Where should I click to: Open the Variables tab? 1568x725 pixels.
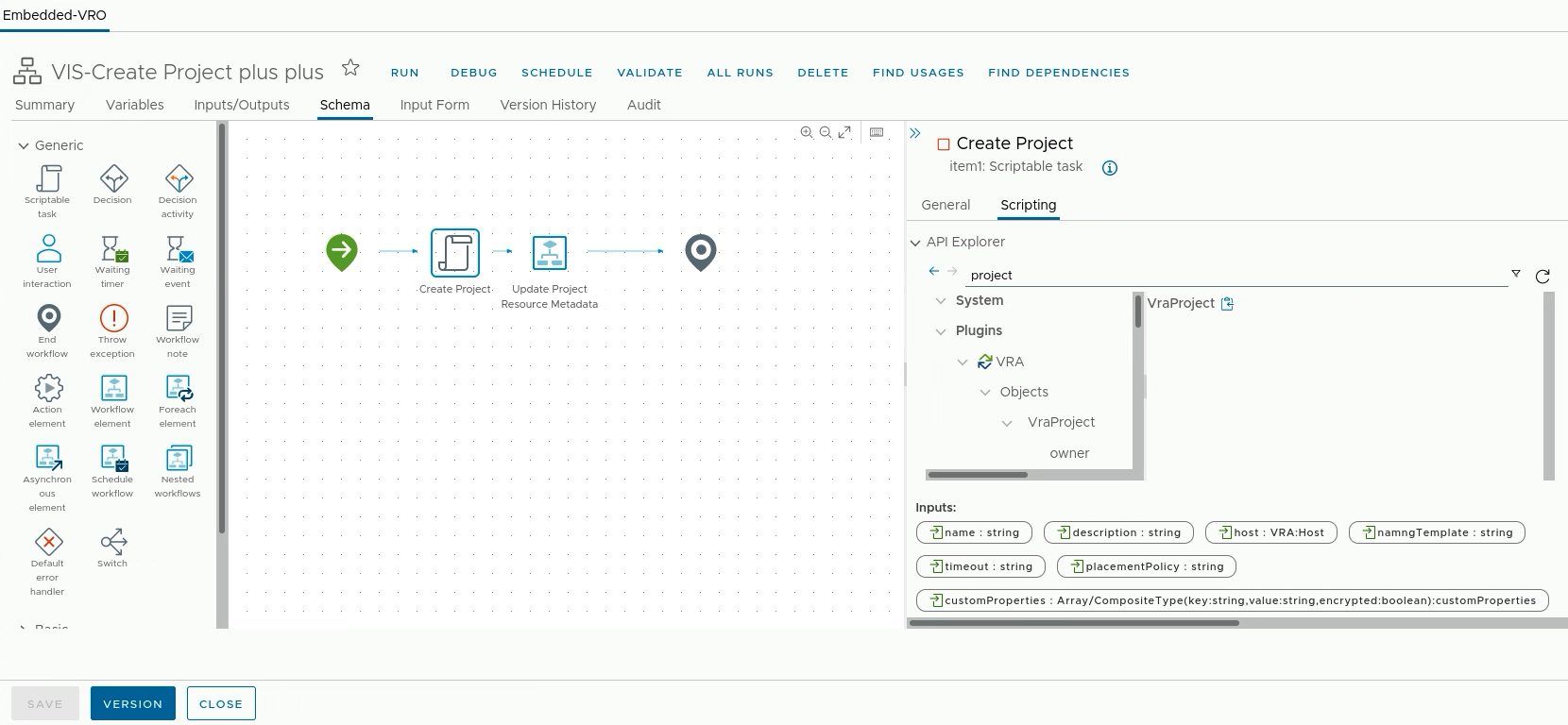point(135,105)
